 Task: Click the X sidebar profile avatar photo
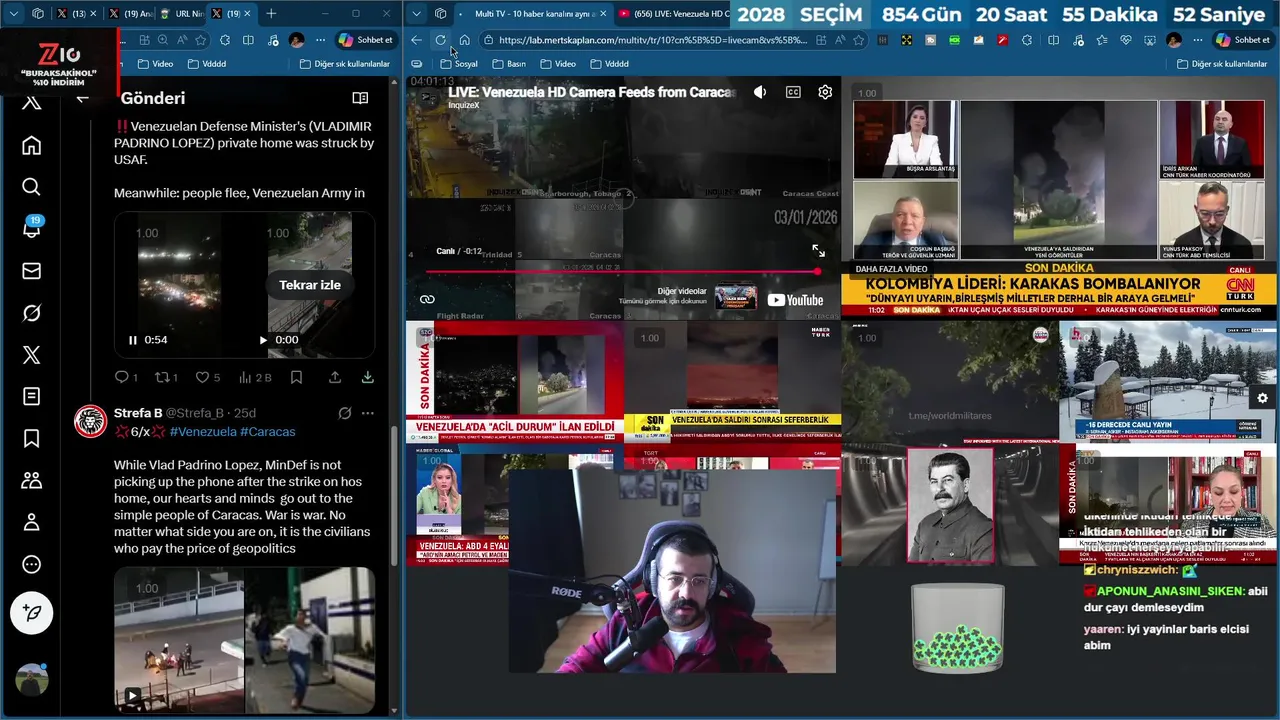point(31,679)
